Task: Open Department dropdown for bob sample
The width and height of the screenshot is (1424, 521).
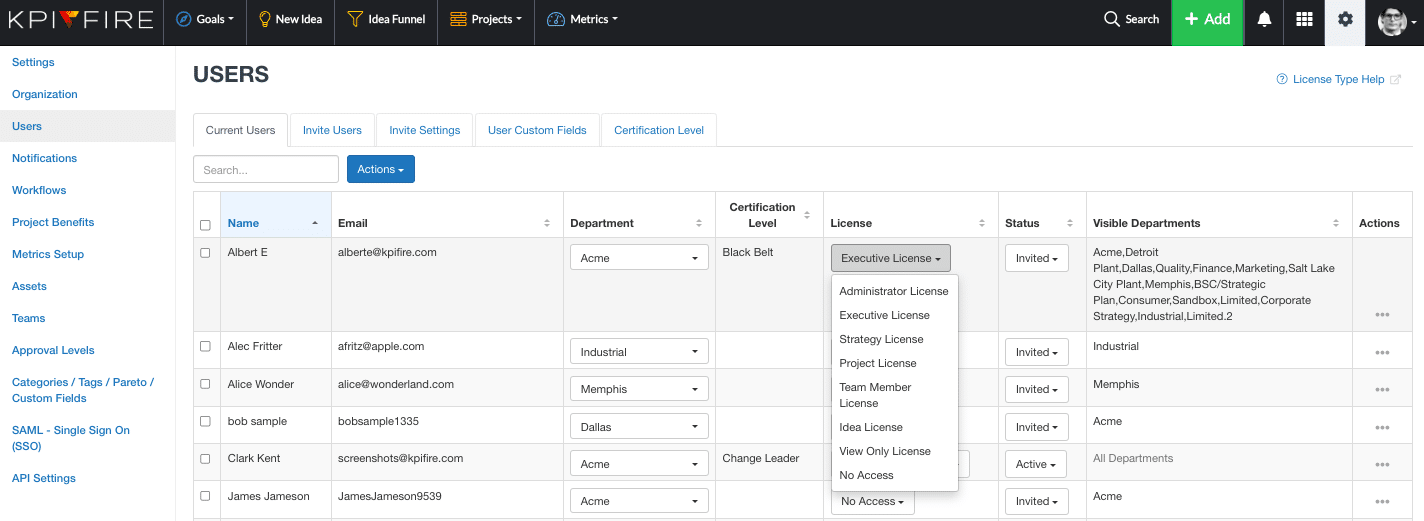Action: [639, 427]
